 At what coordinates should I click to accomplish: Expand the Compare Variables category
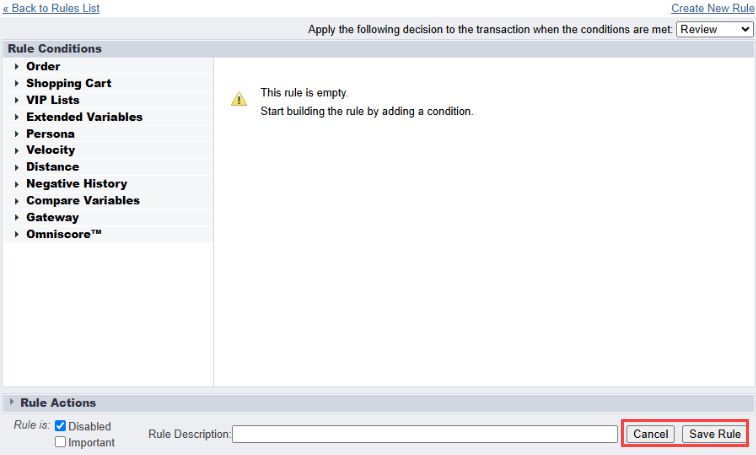(108, 201)
